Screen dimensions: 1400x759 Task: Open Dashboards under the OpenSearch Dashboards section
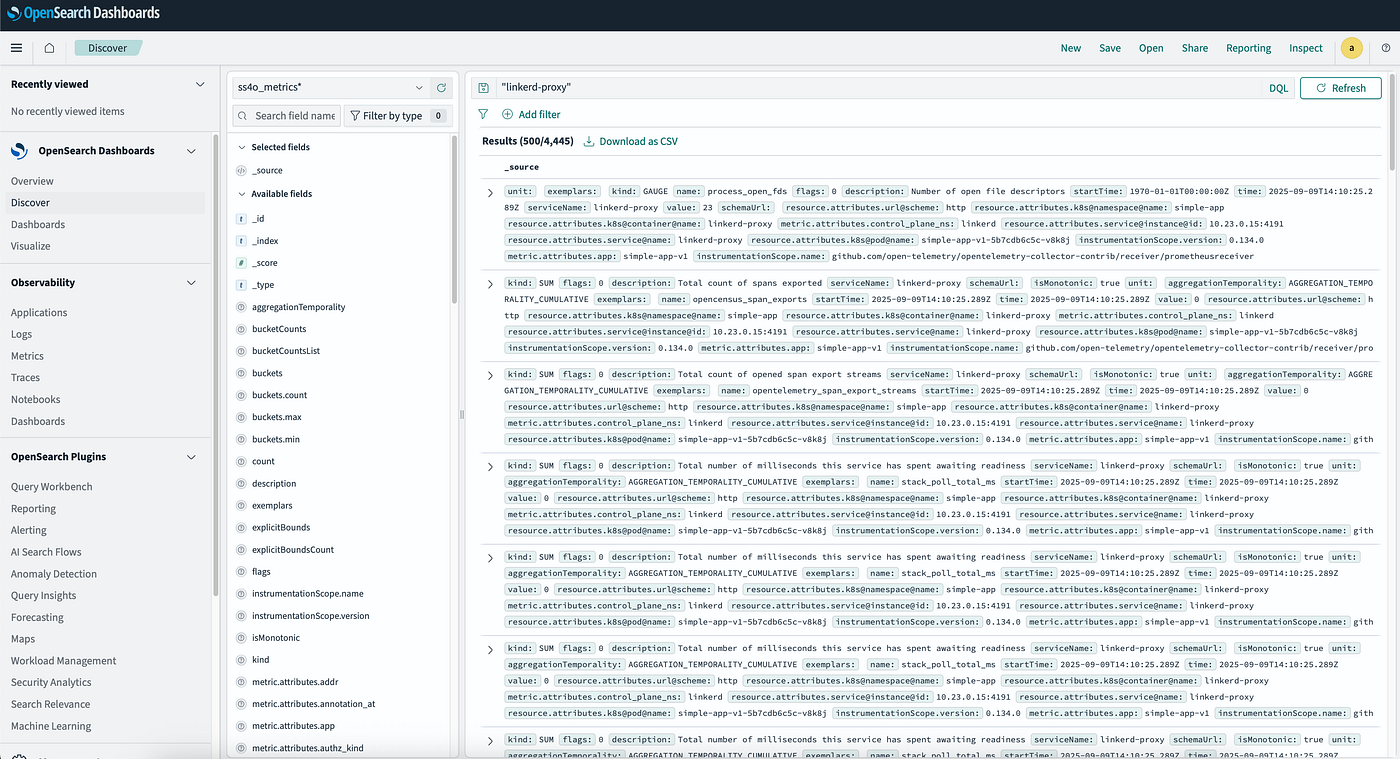coord(38,225)
